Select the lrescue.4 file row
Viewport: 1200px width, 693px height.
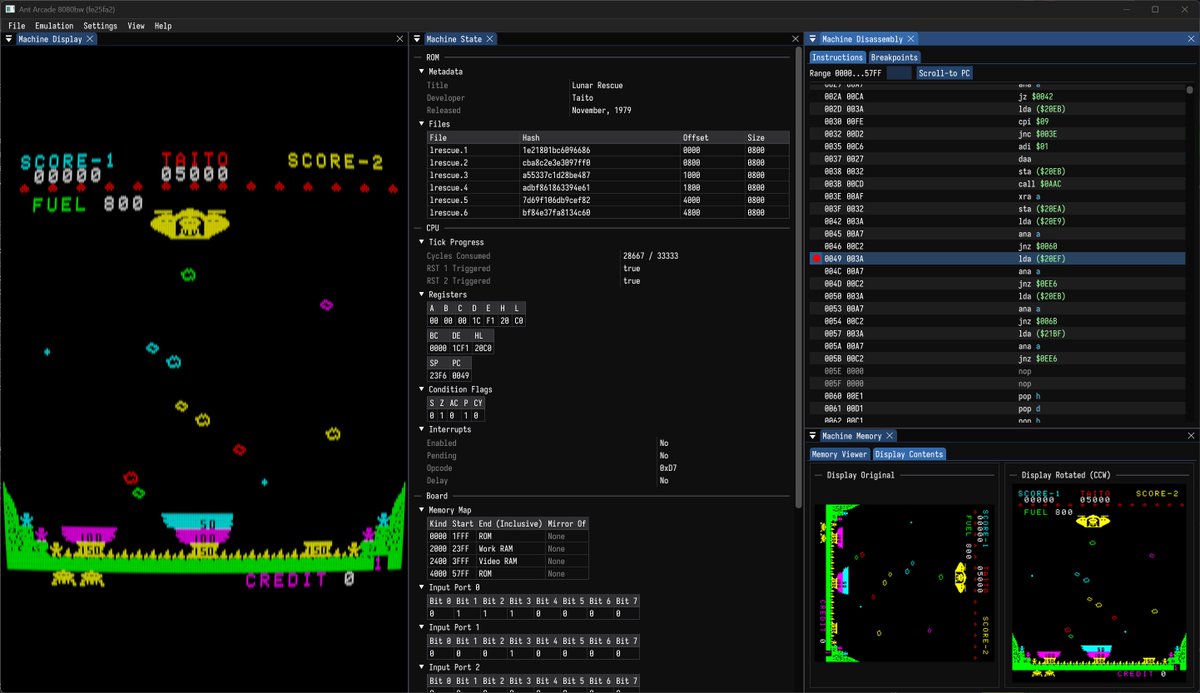point(608,187)
